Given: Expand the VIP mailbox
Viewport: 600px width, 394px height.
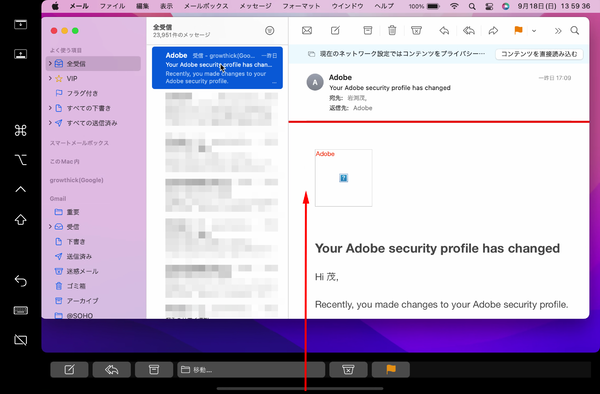Looking at the screenshot, I should tap(50, 78).
